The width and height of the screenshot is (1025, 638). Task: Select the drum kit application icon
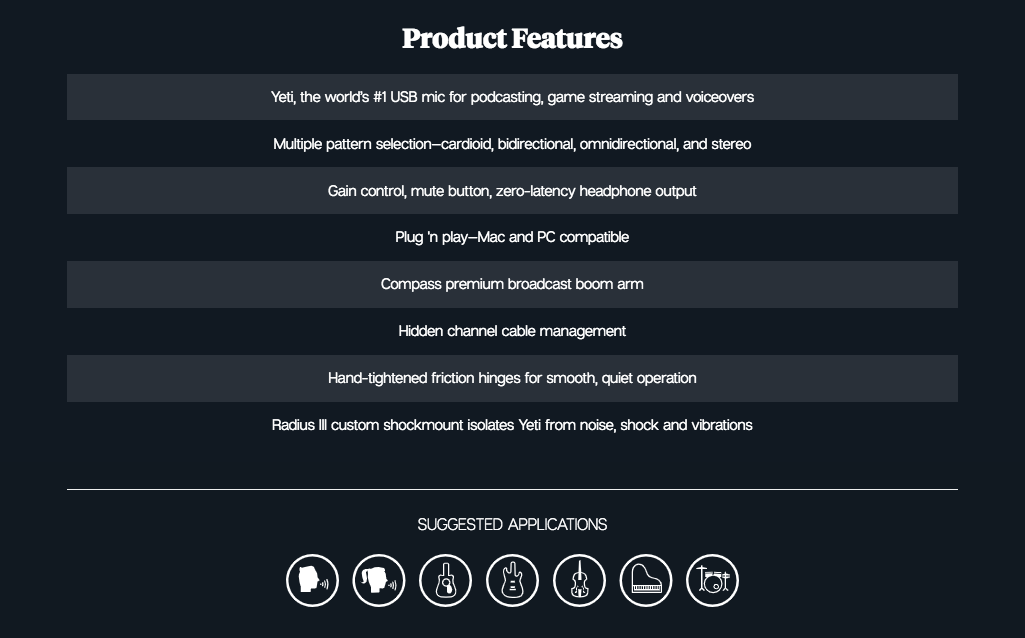(x=713, y=580)
